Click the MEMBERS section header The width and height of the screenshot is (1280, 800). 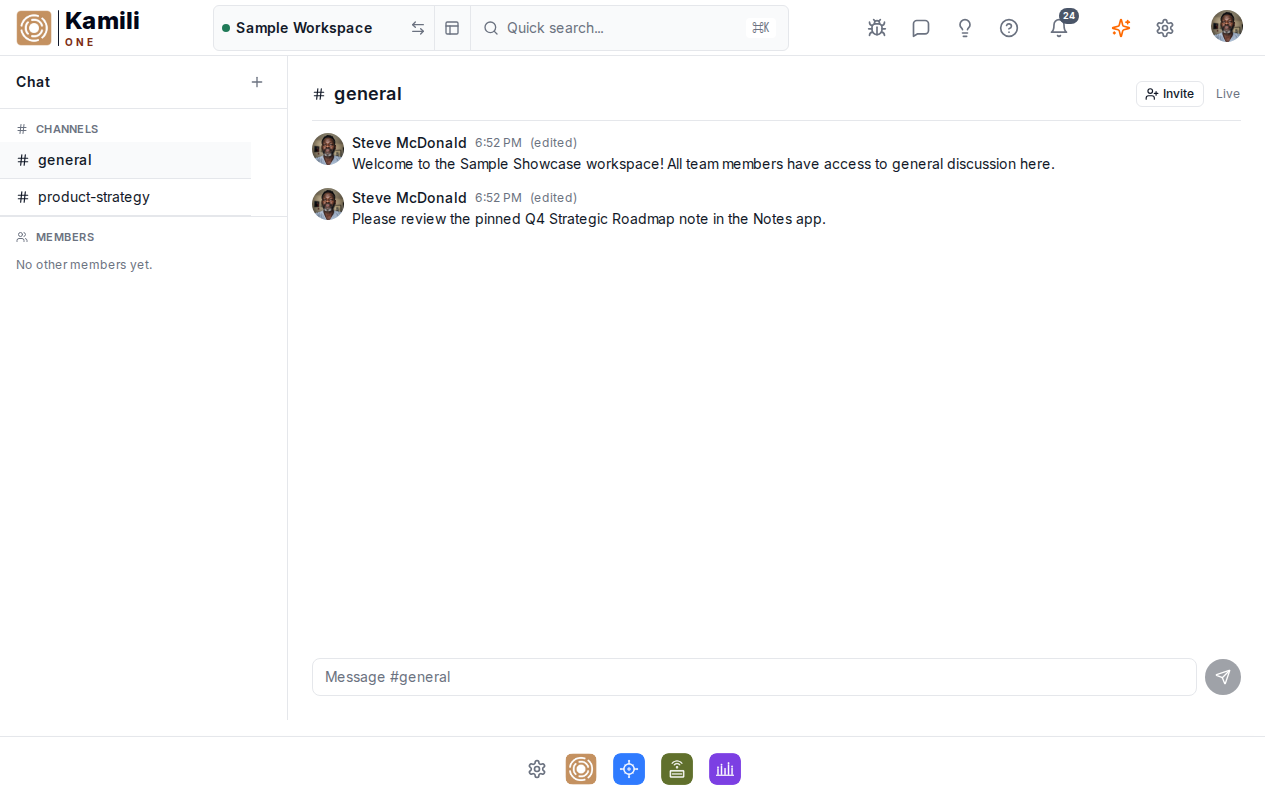[55, 237]
